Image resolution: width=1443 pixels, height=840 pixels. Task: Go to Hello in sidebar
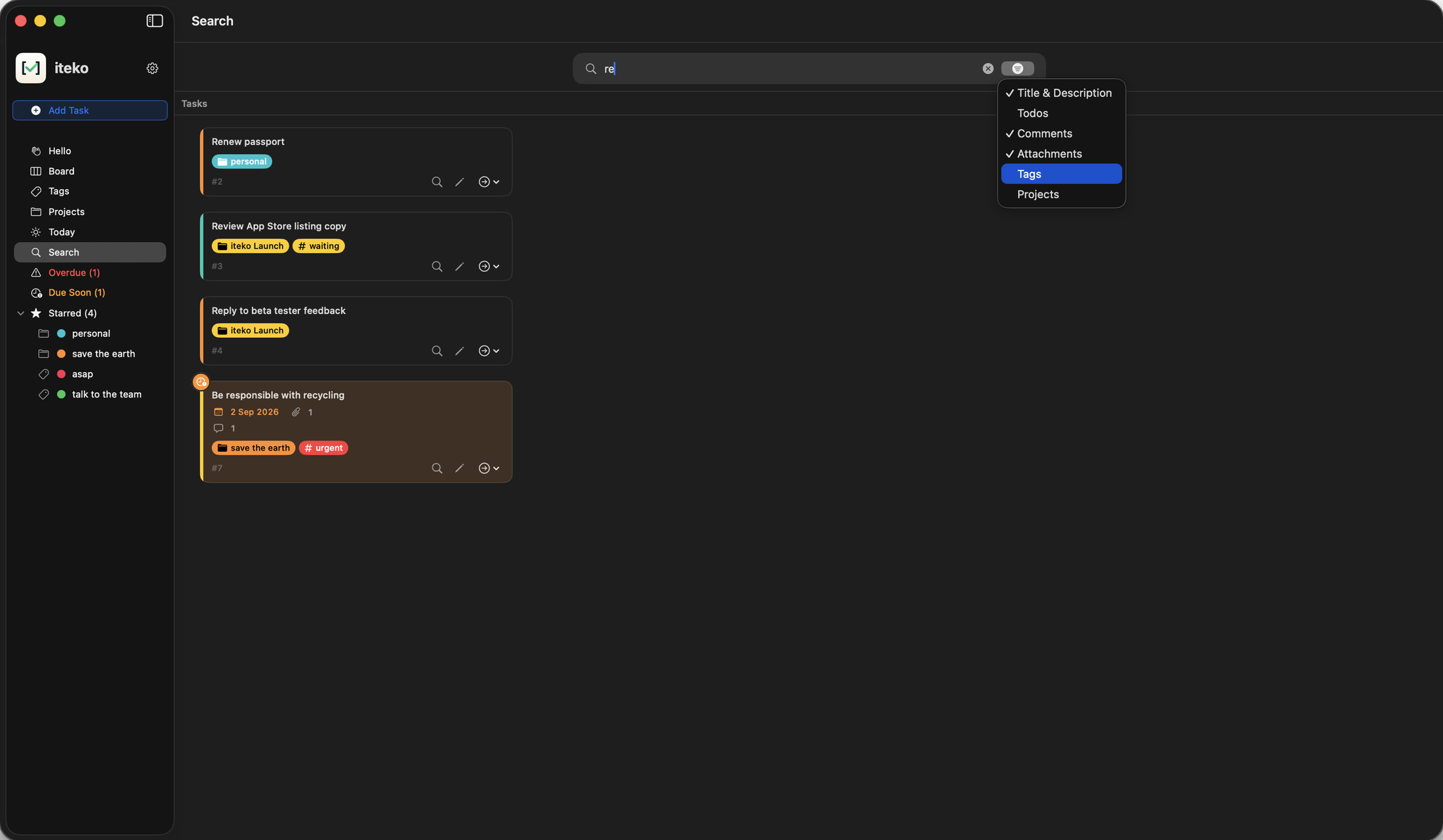pos(90,151)
